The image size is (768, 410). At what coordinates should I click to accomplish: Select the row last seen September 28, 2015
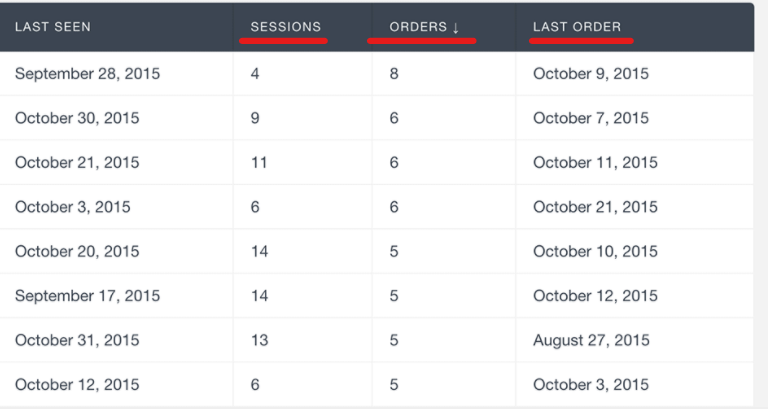coord(376,73)
